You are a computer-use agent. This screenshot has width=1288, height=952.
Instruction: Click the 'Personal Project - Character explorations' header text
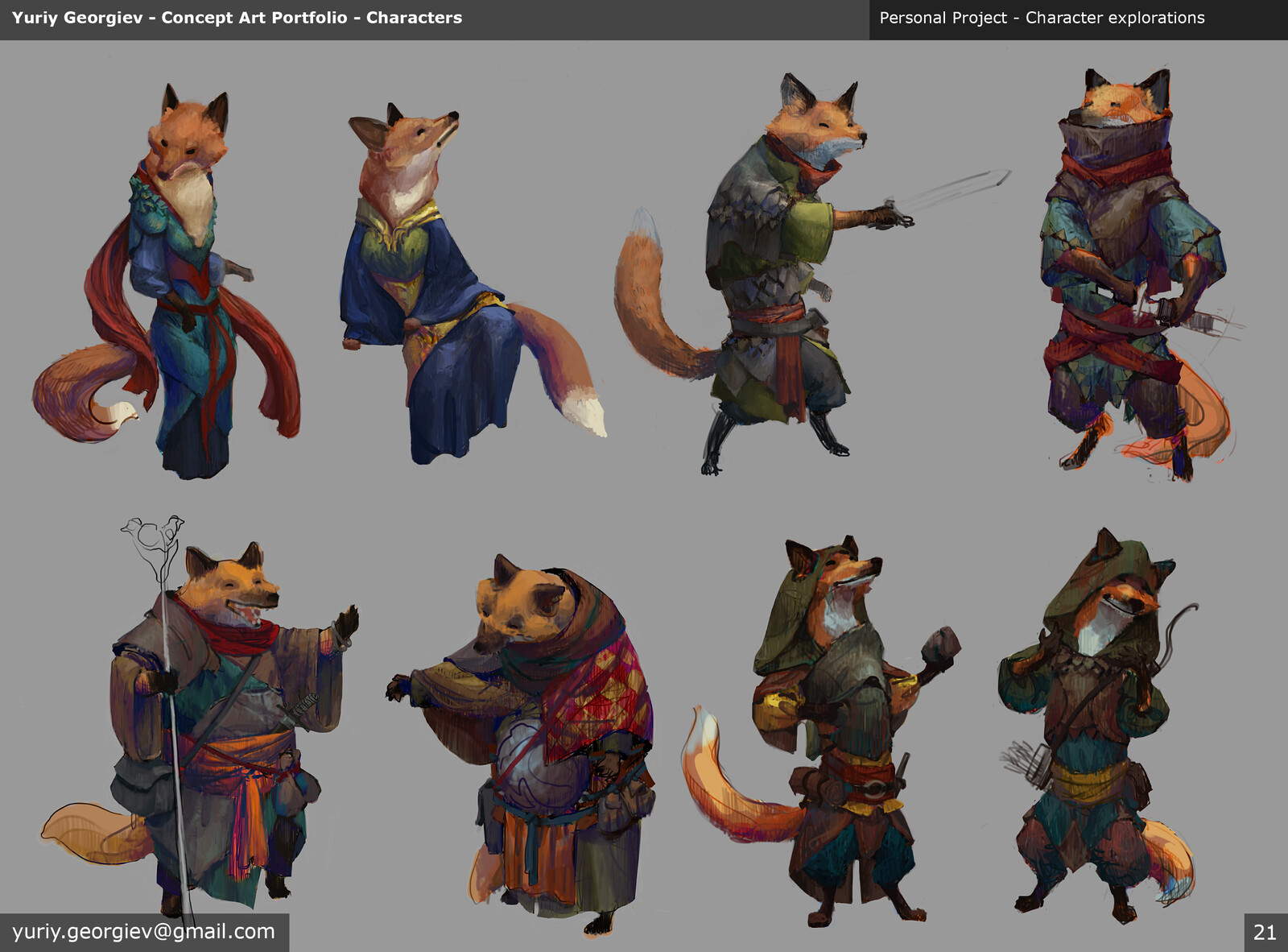1042,18
